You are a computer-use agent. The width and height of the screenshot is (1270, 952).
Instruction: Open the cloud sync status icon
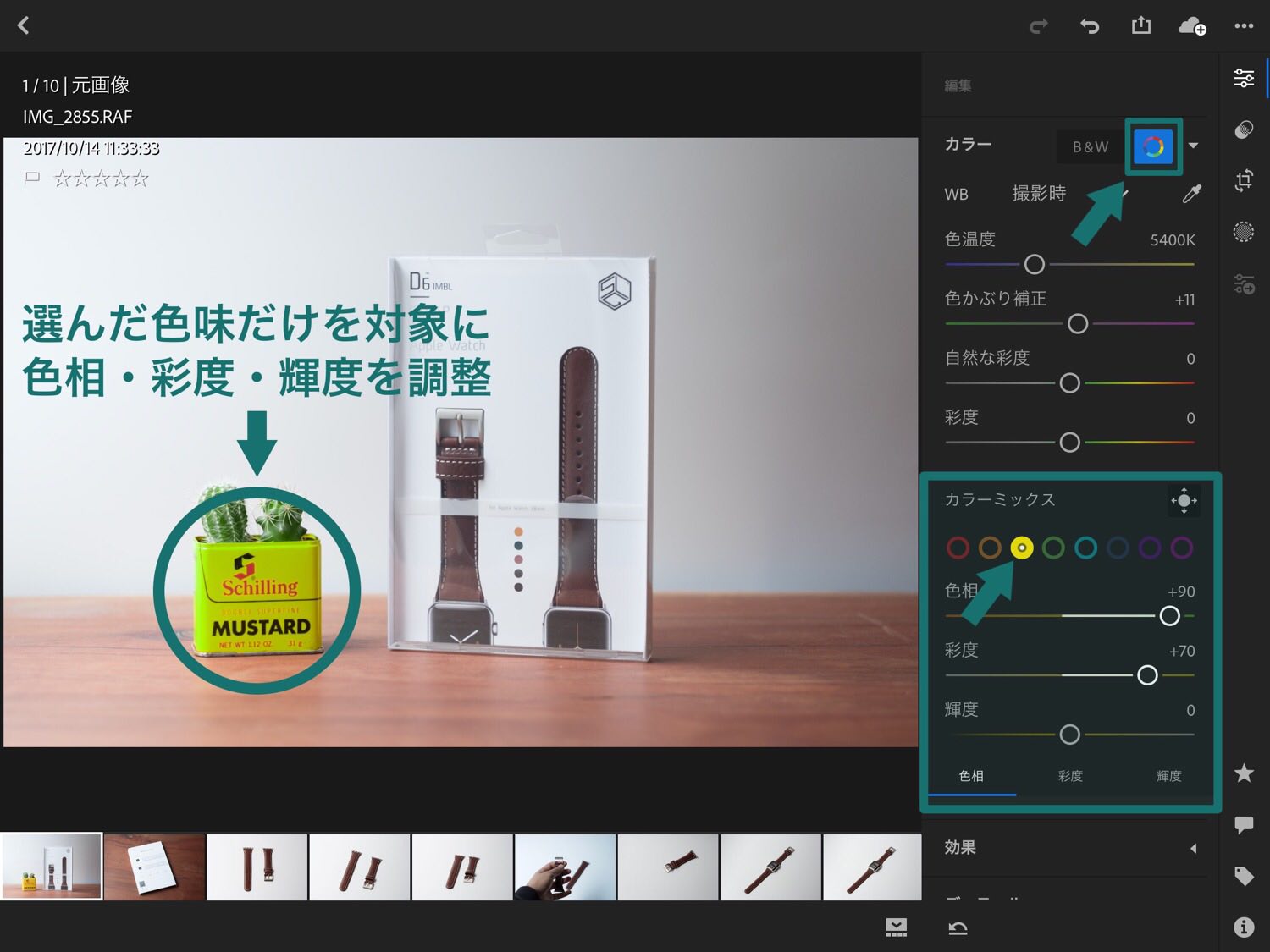[1191, 26]
